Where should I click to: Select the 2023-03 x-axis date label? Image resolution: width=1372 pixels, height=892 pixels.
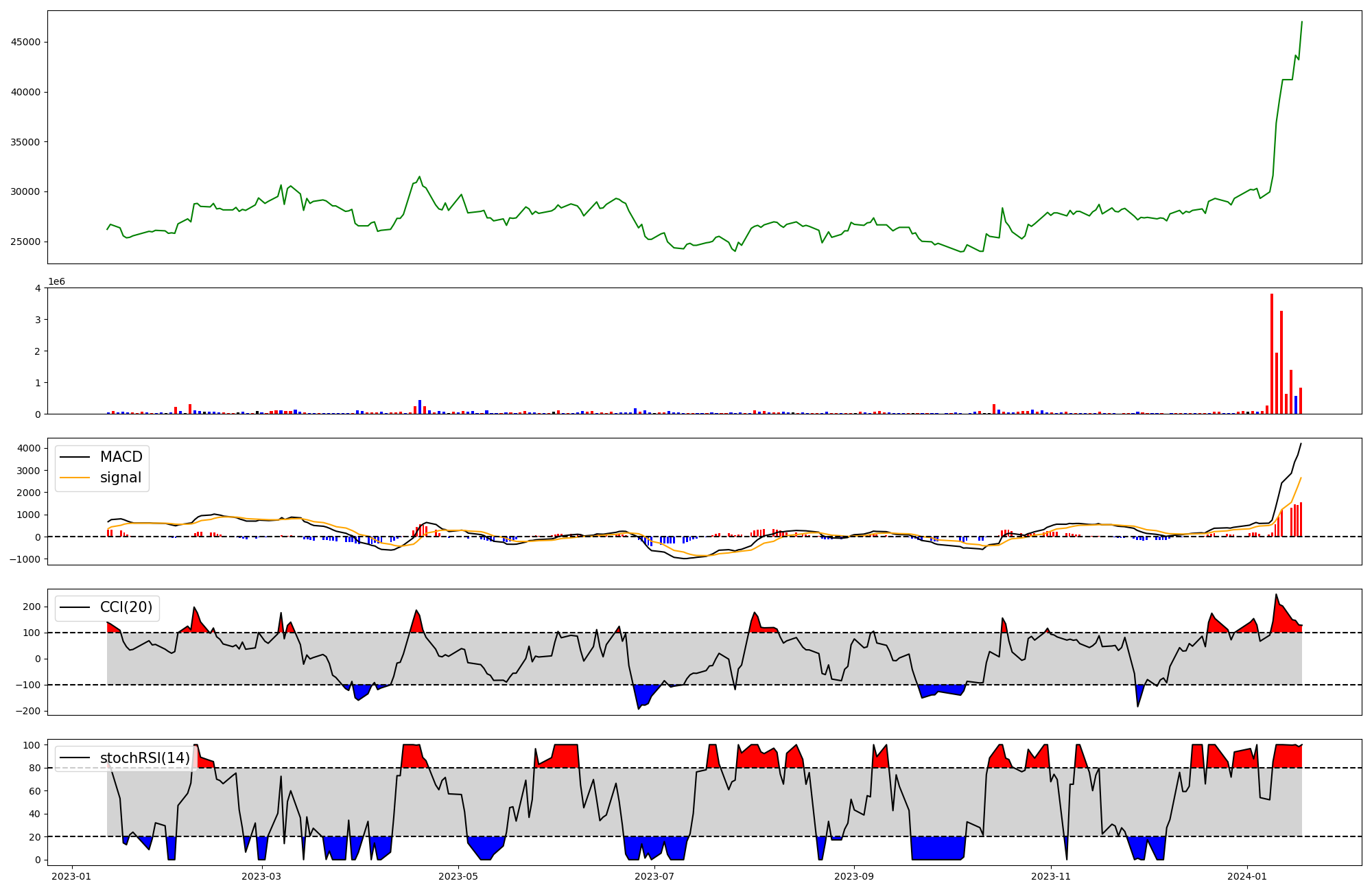coord(261,876)
